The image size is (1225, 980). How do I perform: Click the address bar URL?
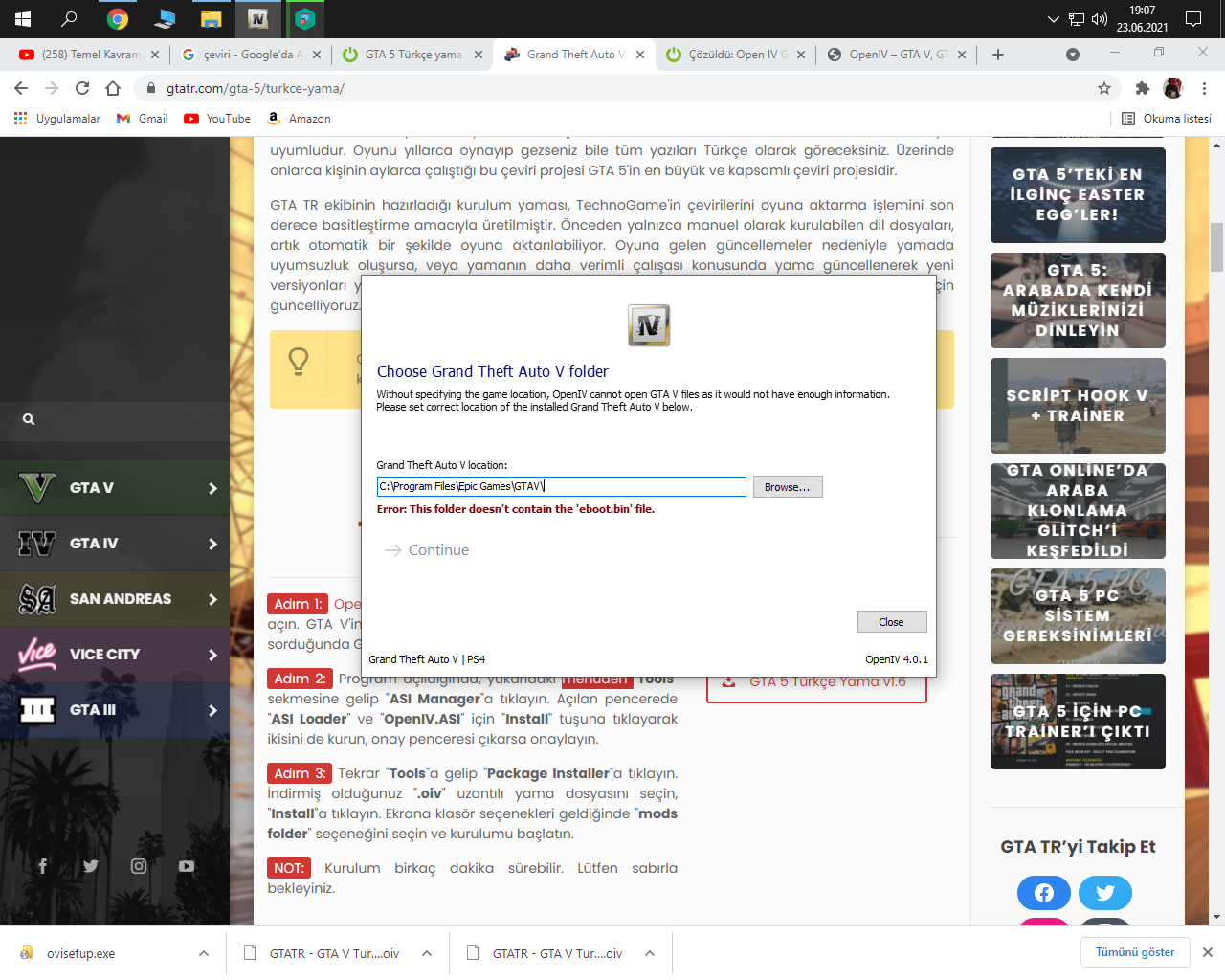point(256,88)
